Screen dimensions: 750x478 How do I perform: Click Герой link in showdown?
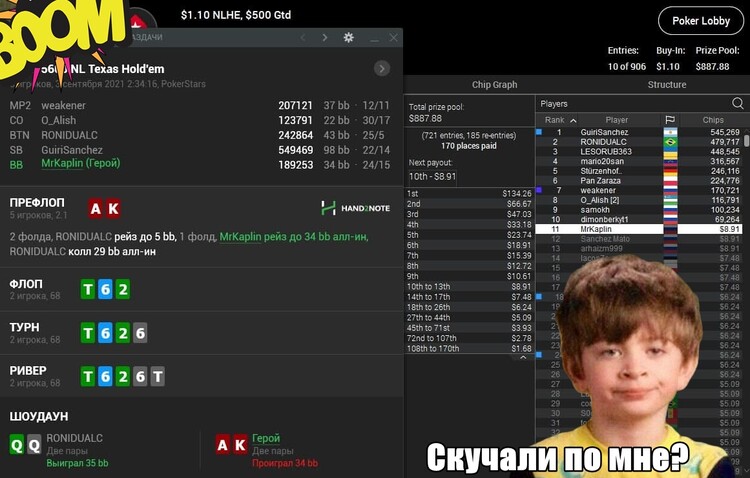[x=266, y=438]
